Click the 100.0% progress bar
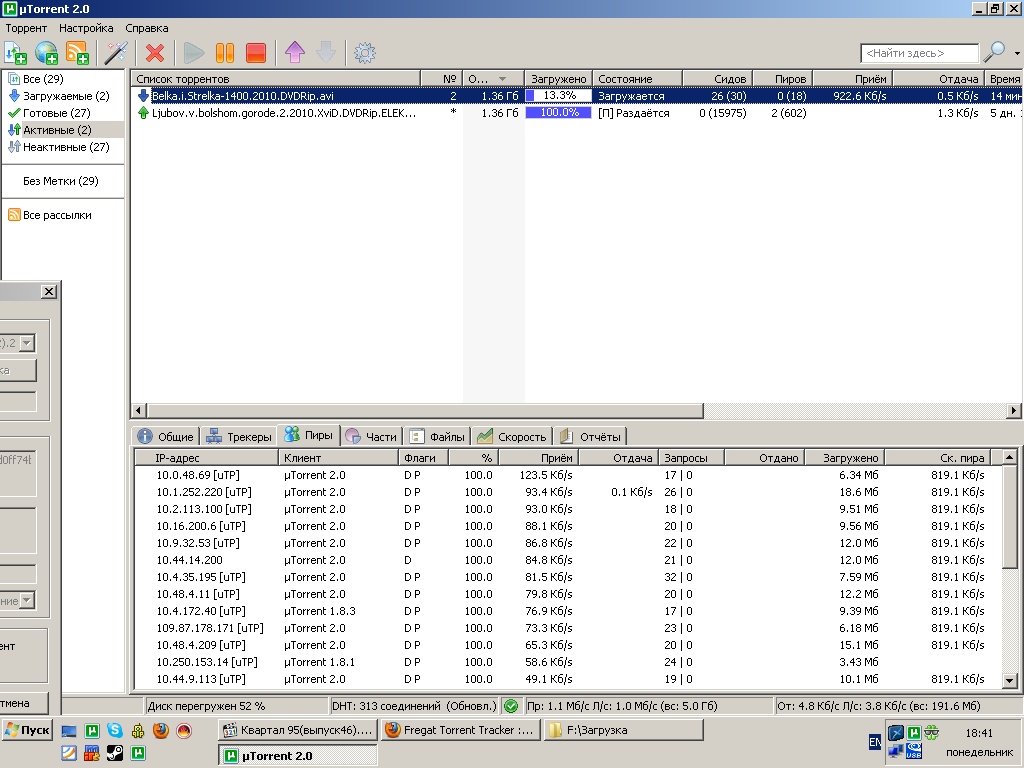This screenshot has height=768, width=1024. [558, 113]
